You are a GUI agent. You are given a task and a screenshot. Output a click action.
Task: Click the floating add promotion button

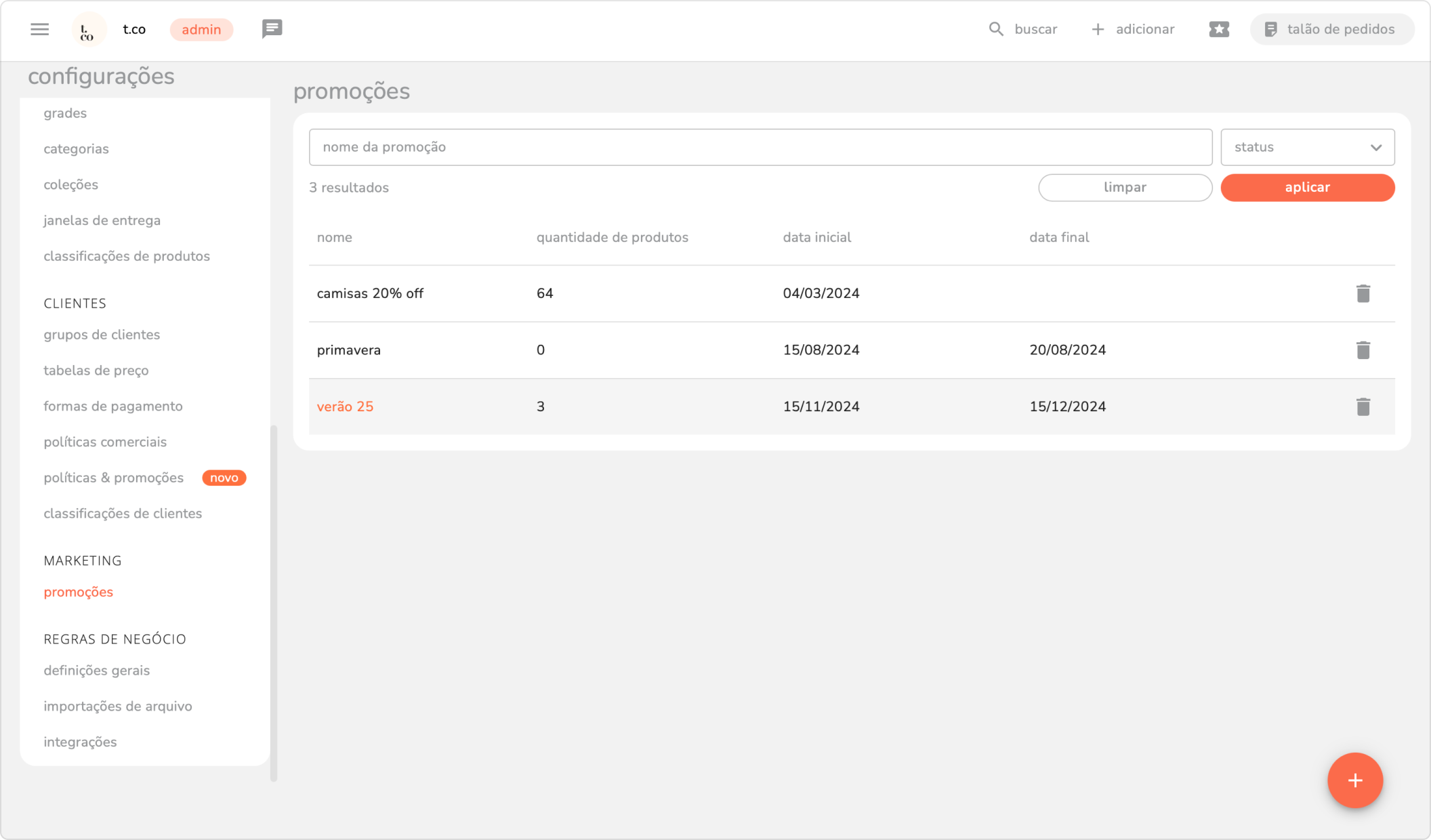1354,780
